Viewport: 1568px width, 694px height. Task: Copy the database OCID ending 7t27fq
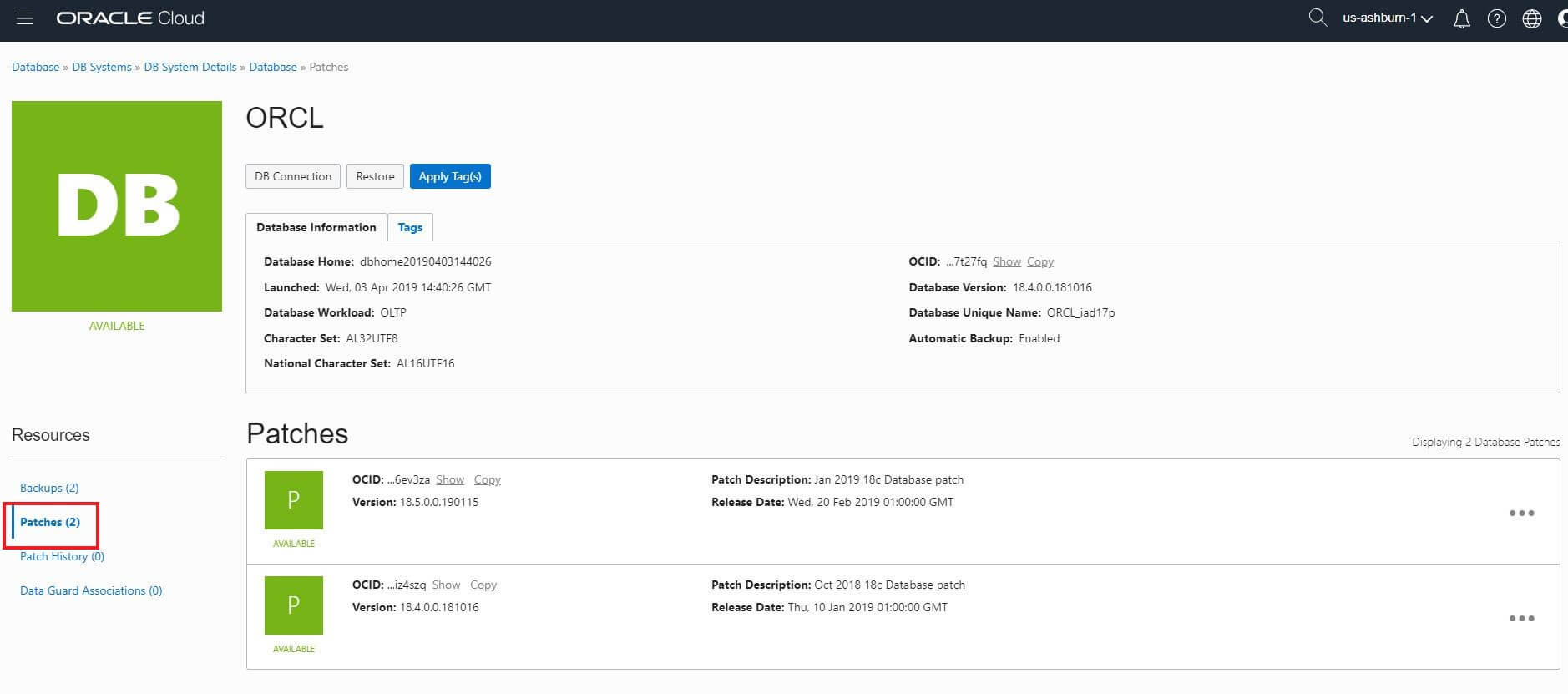(x=1040, y=261)
